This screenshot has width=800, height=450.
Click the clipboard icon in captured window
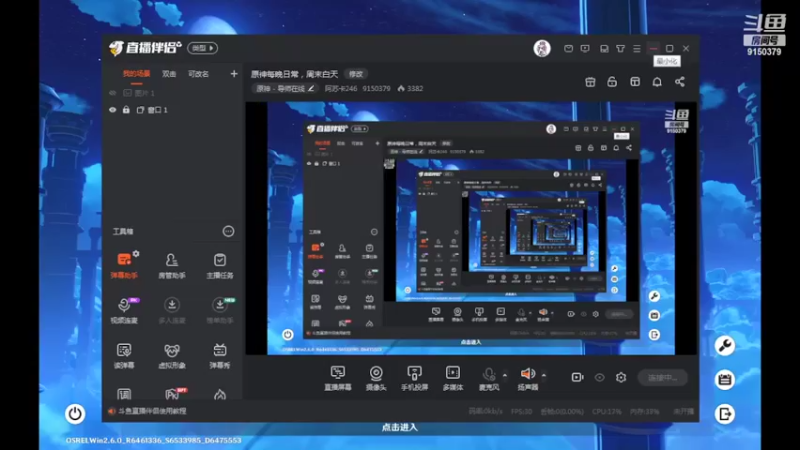(724, 380)
